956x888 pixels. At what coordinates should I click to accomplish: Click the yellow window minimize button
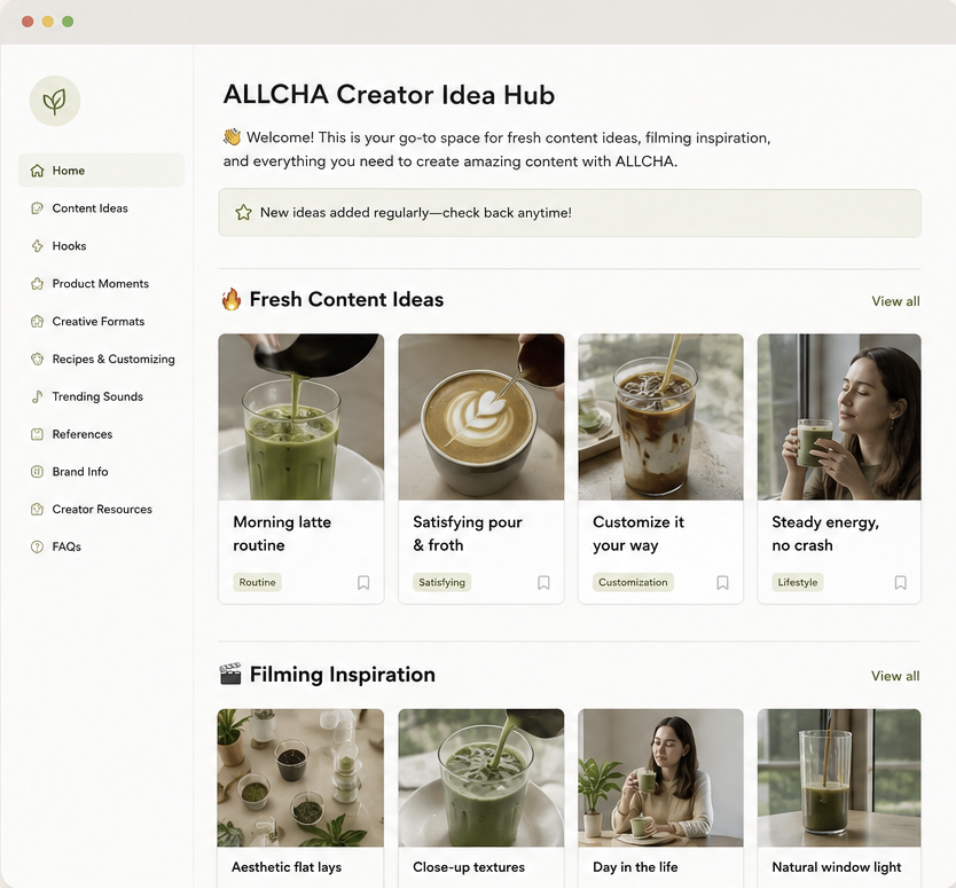pyautogui.click(x=48, y=22)
